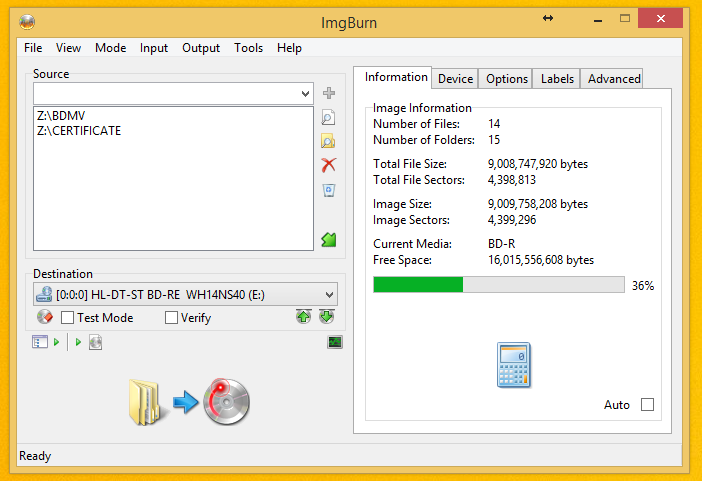The image size is (702, 481).
Task: Browse for a file icon
Action: click(x=328, y=117)
